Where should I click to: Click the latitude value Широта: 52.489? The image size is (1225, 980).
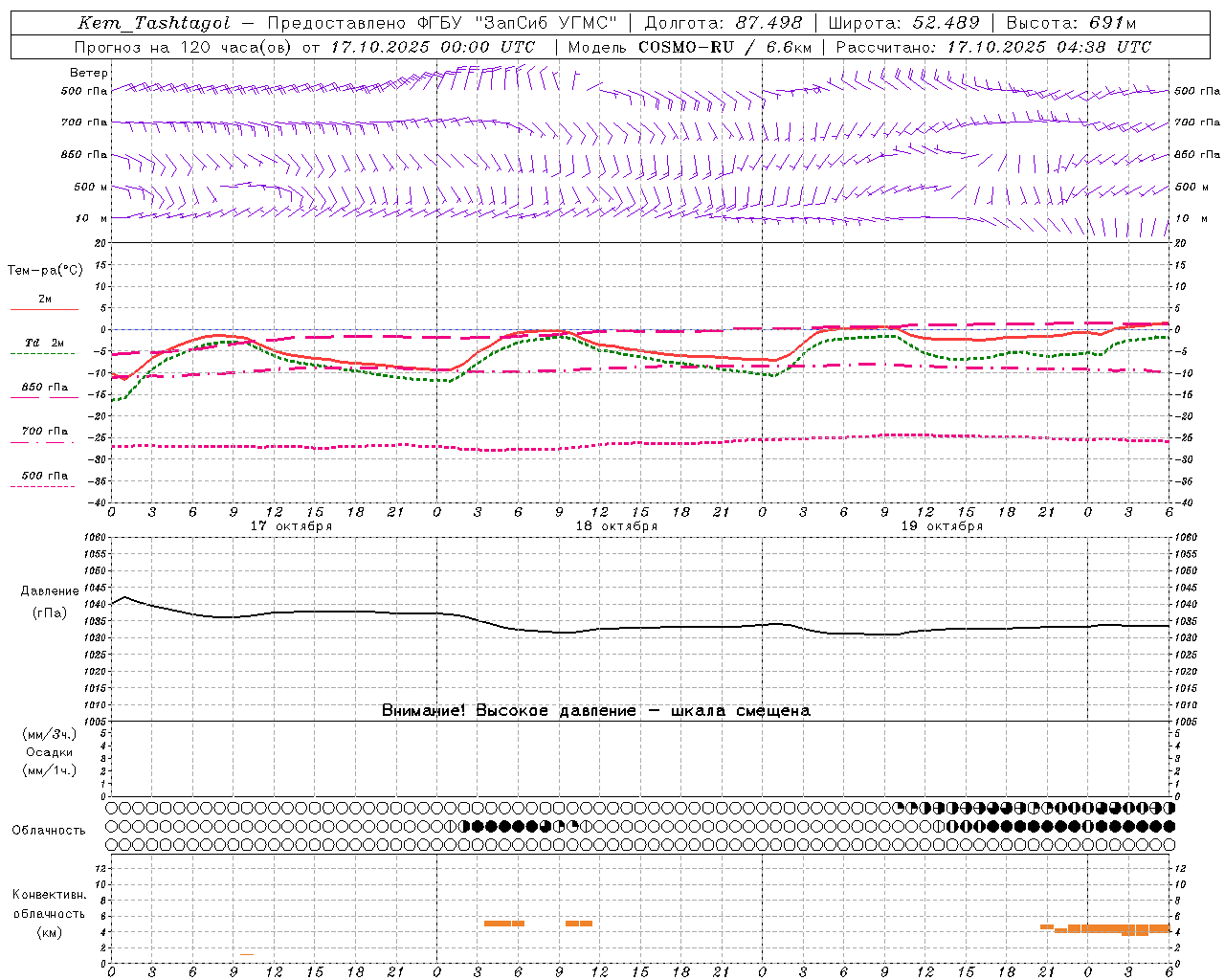tap(903, 23)
